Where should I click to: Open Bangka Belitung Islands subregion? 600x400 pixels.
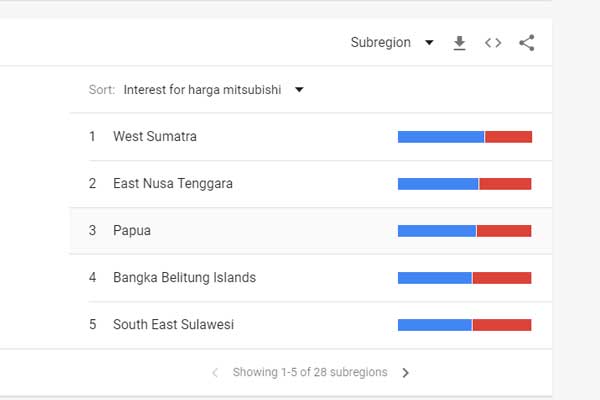tap(184, 278)
